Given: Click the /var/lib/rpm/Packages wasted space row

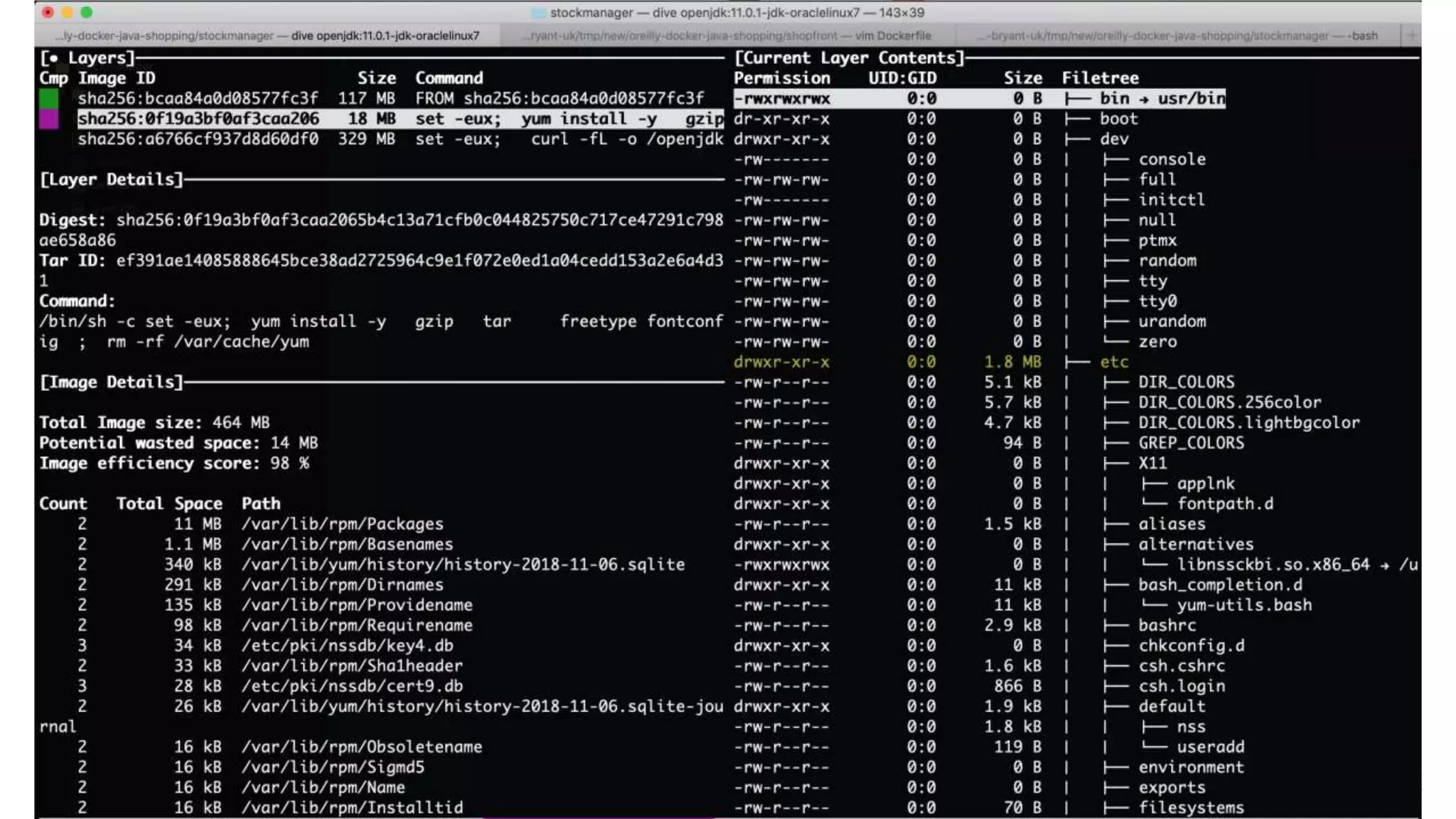Looking at the screenshot, I should [x=342, y=524].
